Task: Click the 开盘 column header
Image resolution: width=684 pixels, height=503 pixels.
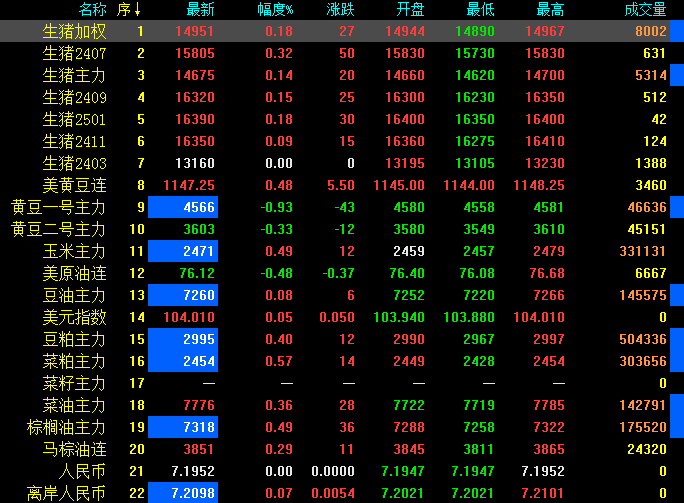Action: (410, 9)
